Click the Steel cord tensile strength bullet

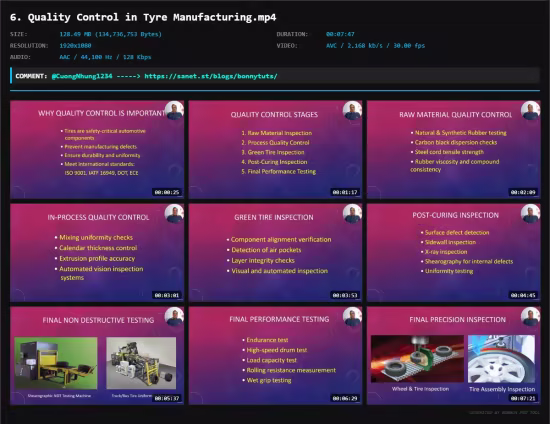coord(447,152)
